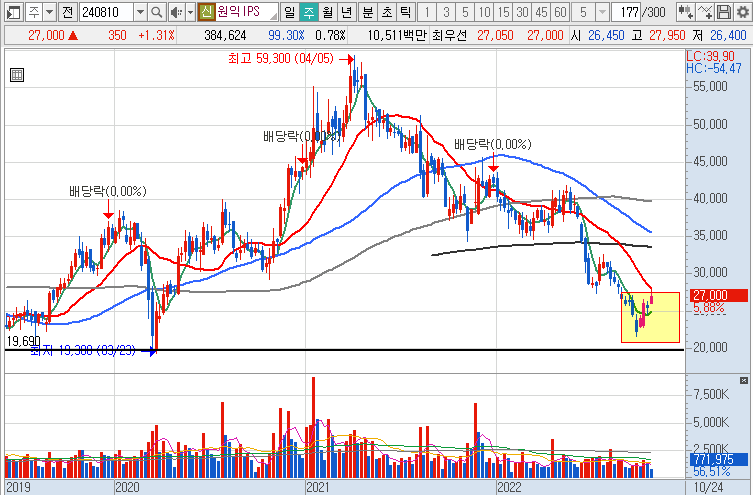Select weekly (주) chart period

(308, 12)
